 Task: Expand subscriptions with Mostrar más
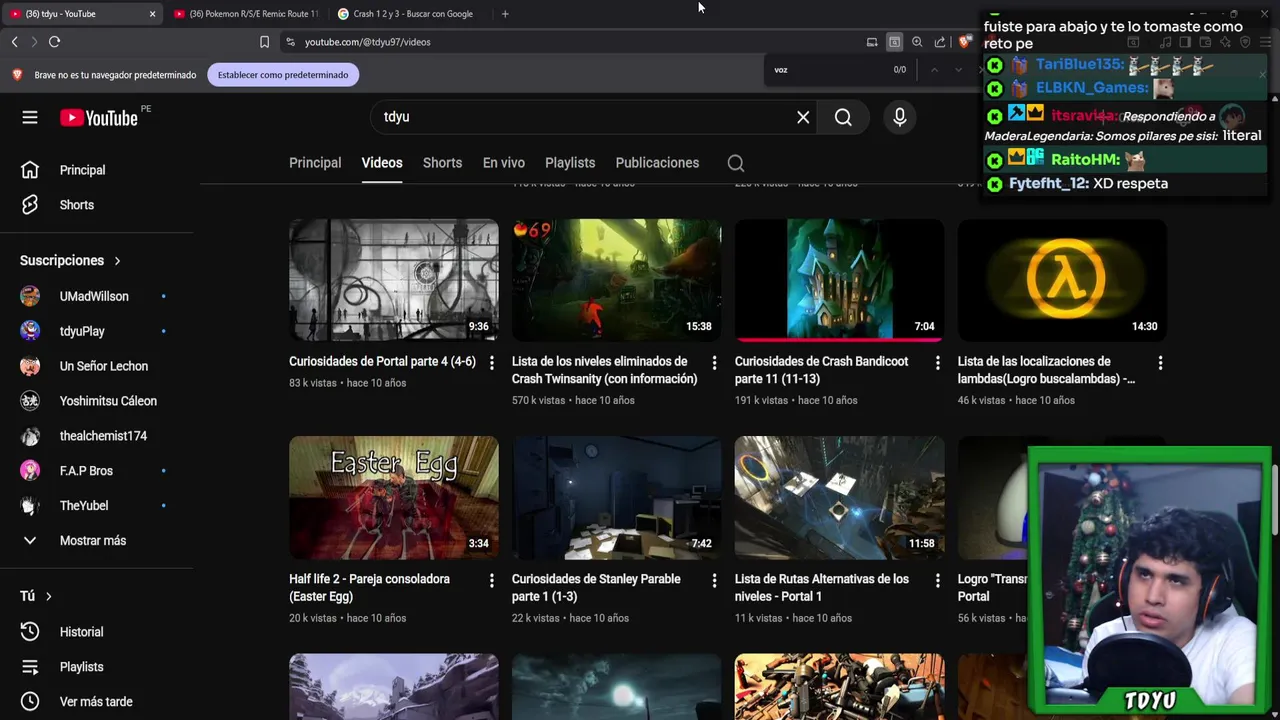coord(93,541)
